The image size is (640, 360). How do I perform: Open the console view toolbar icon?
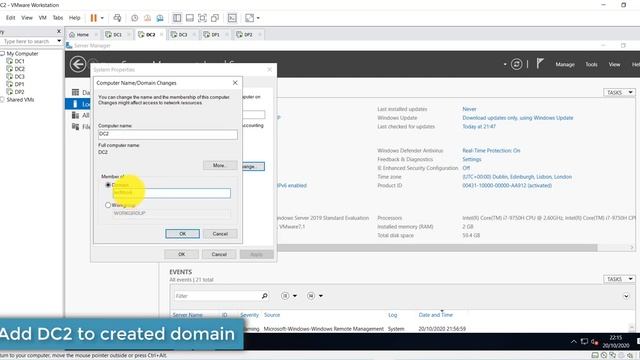pyautogui.click(x=232, y=18)
